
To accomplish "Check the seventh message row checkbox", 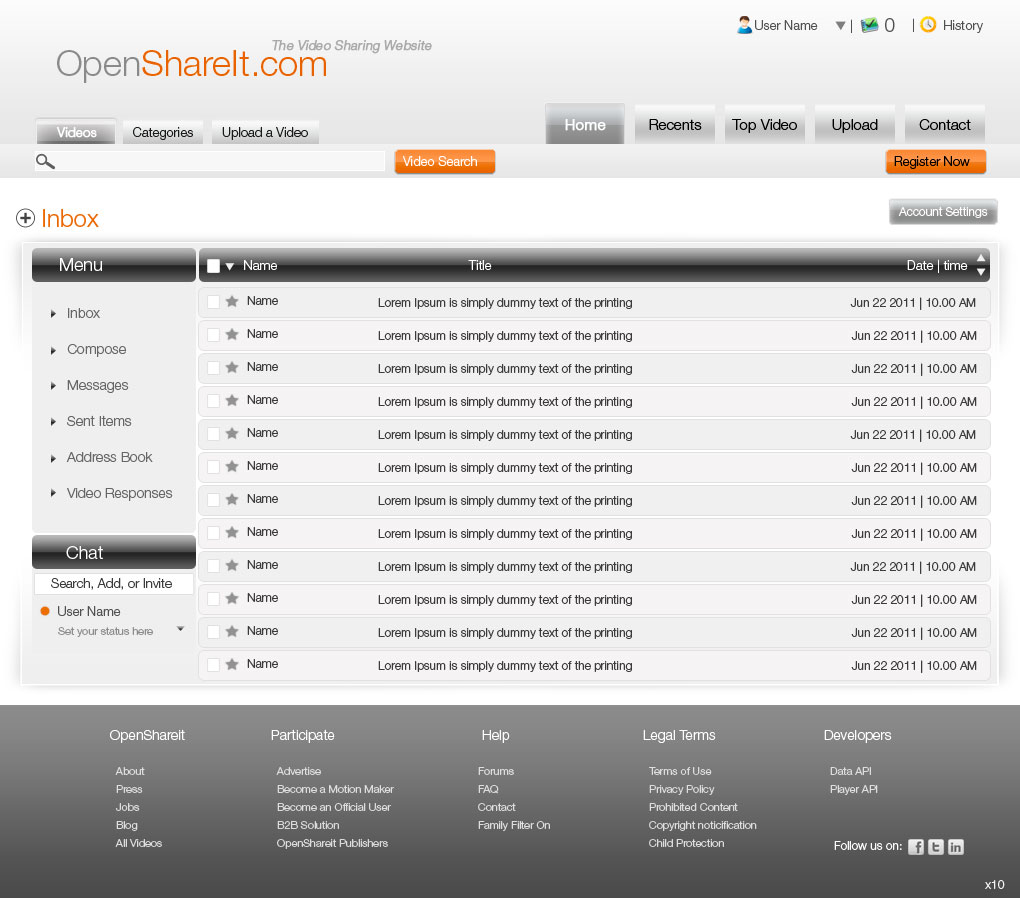I will (213, 500).
